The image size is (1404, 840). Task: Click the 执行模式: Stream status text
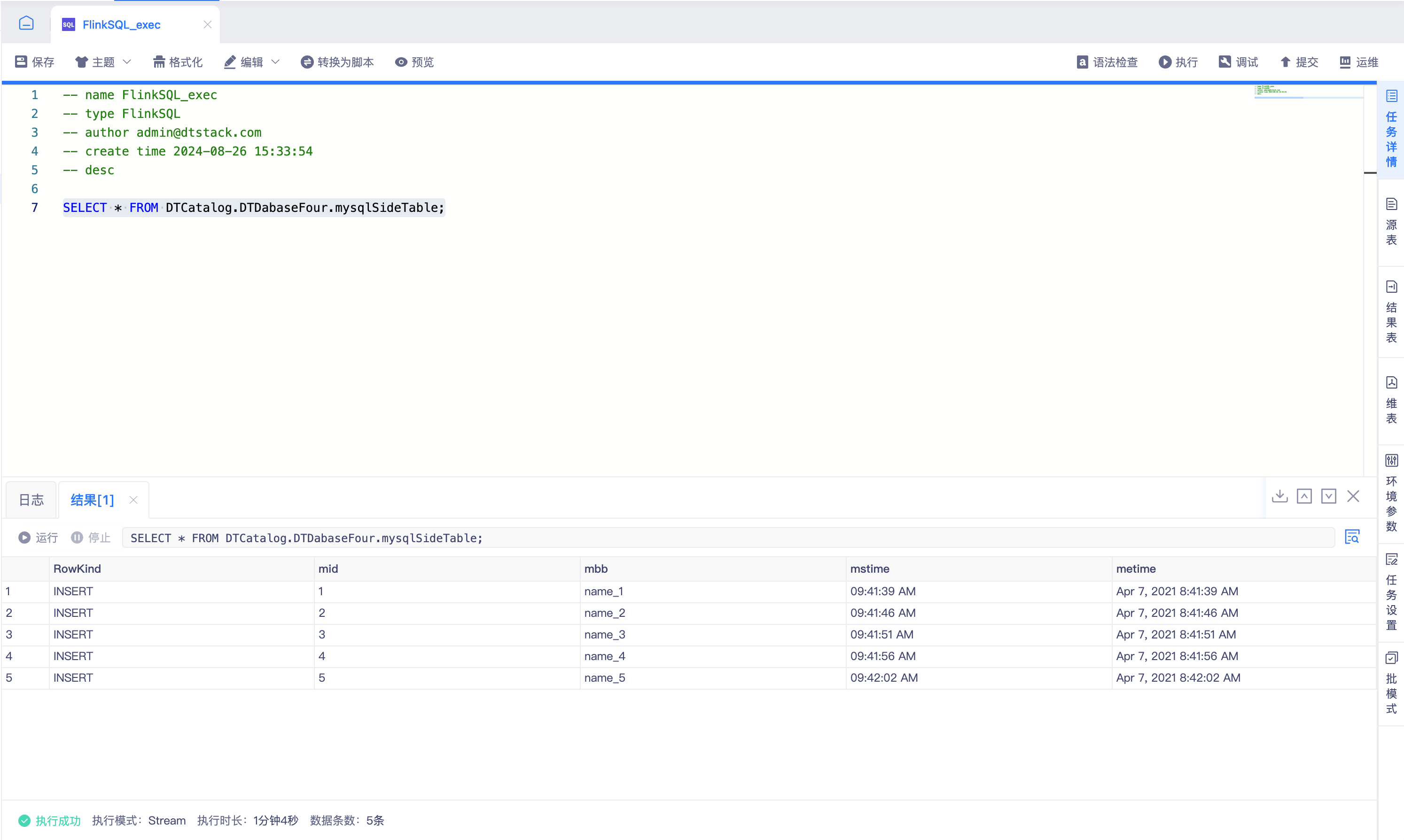[x=139, y=820]
